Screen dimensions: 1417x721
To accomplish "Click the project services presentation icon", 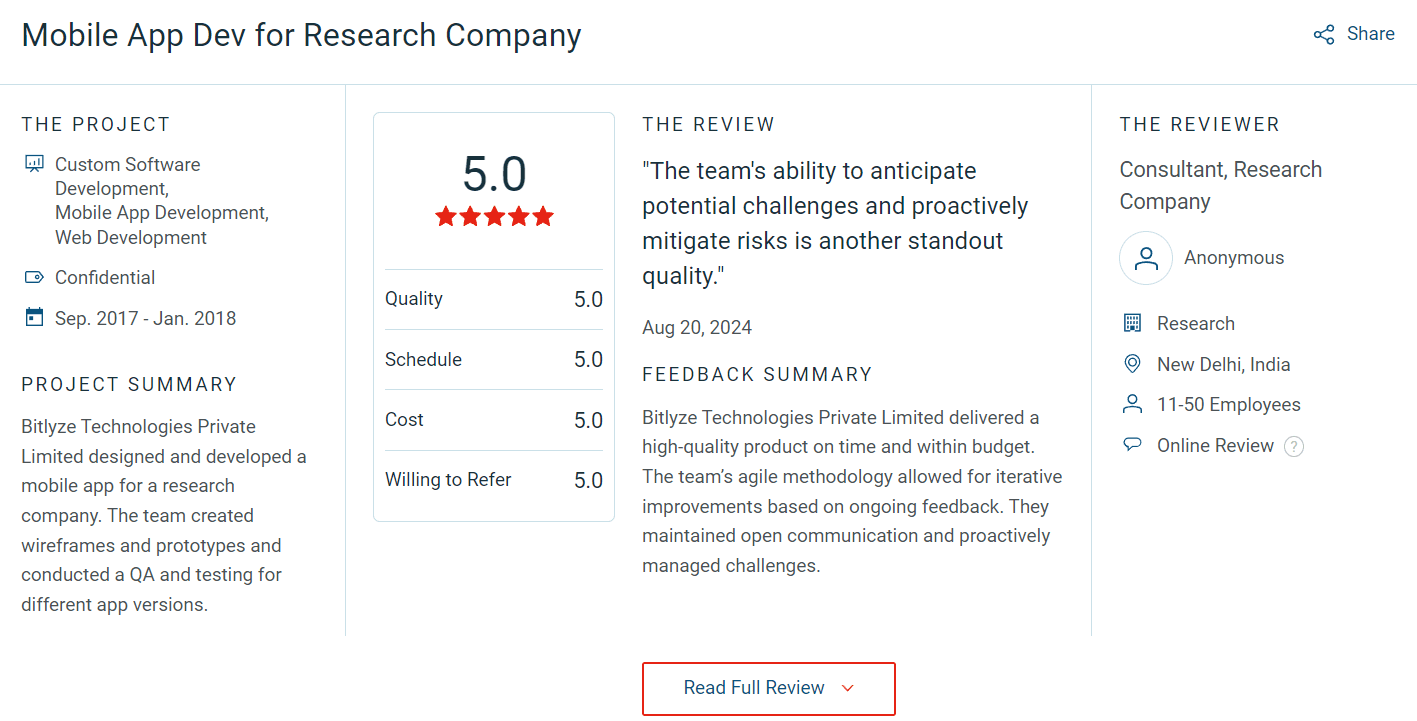I will tap(34, 164).
